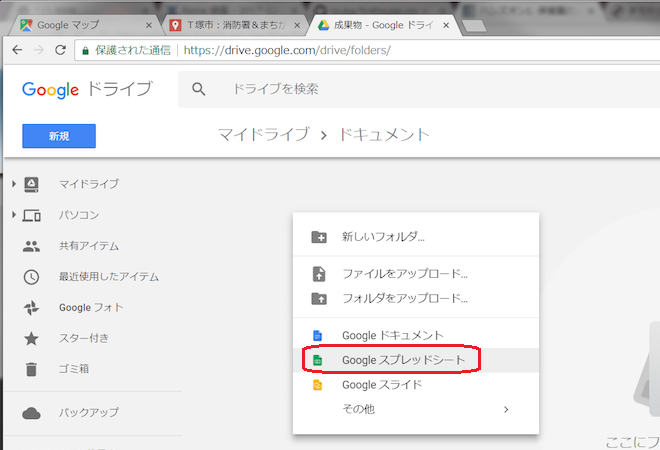Click the browser forward arrow
This screenshot has width=660, height=450.
point(39,50)
